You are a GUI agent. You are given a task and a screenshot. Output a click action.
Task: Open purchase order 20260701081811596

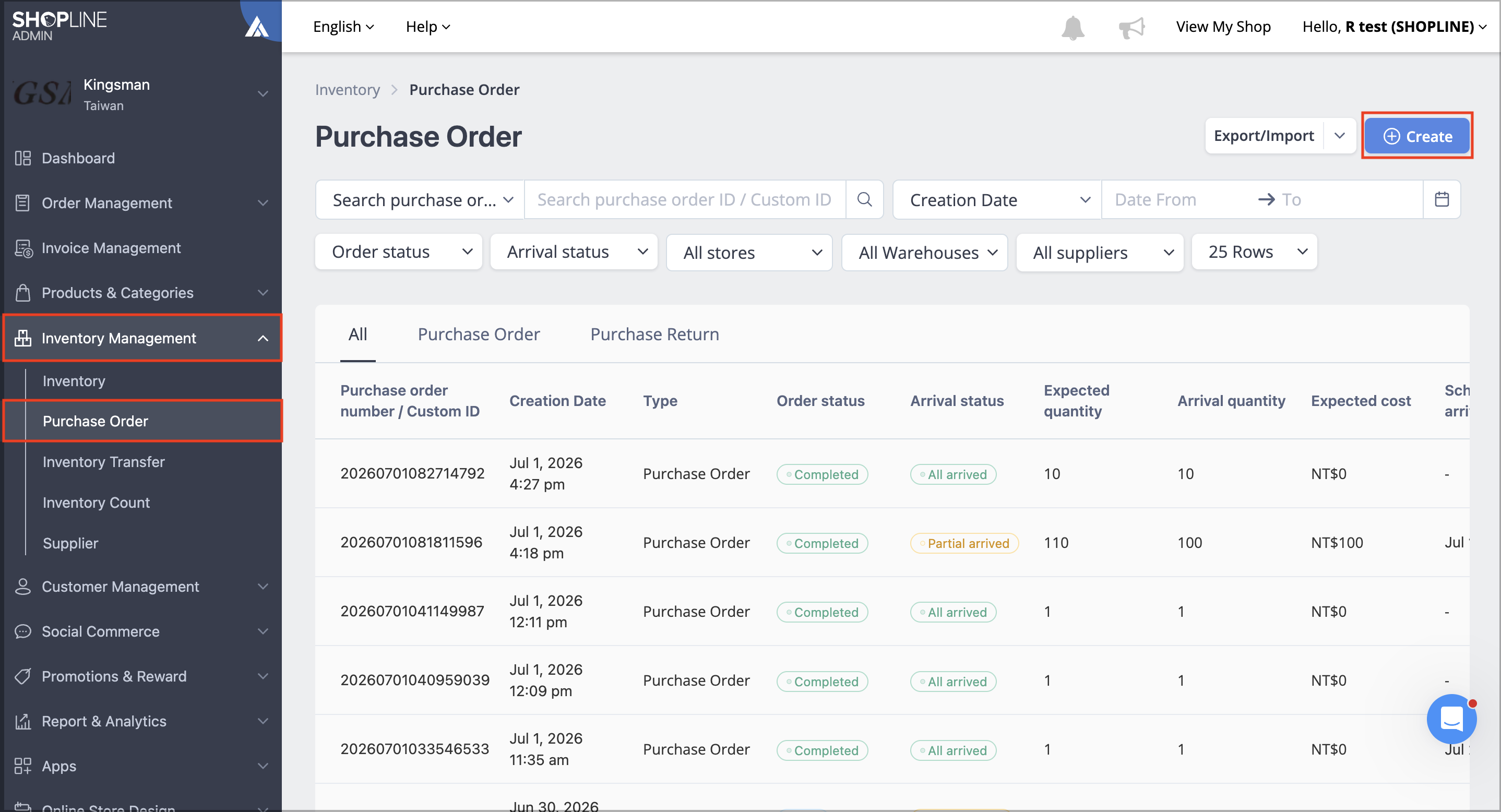(411, 542)
